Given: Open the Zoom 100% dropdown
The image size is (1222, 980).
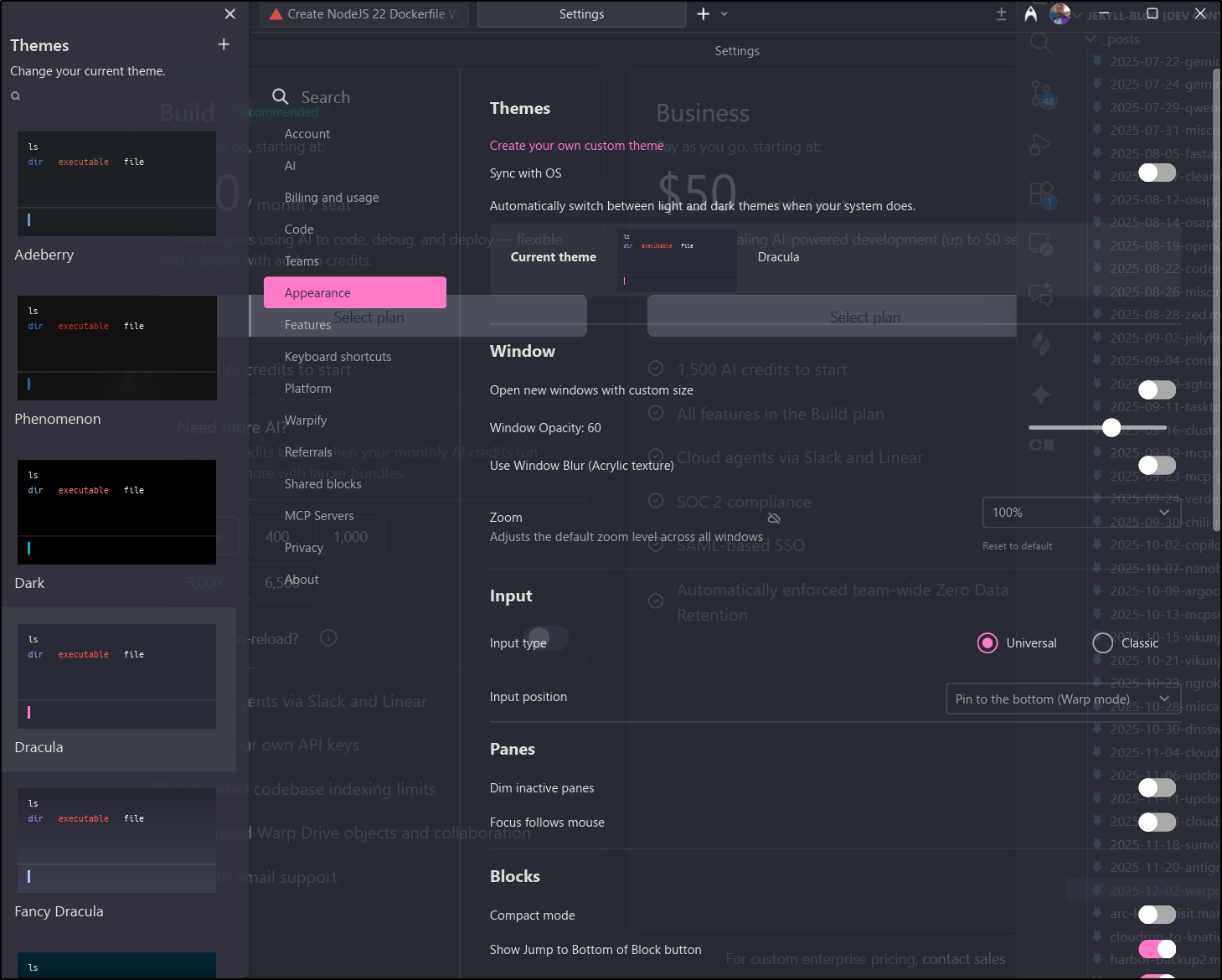Looking at the screenshot, I should tap(1080, 513).
